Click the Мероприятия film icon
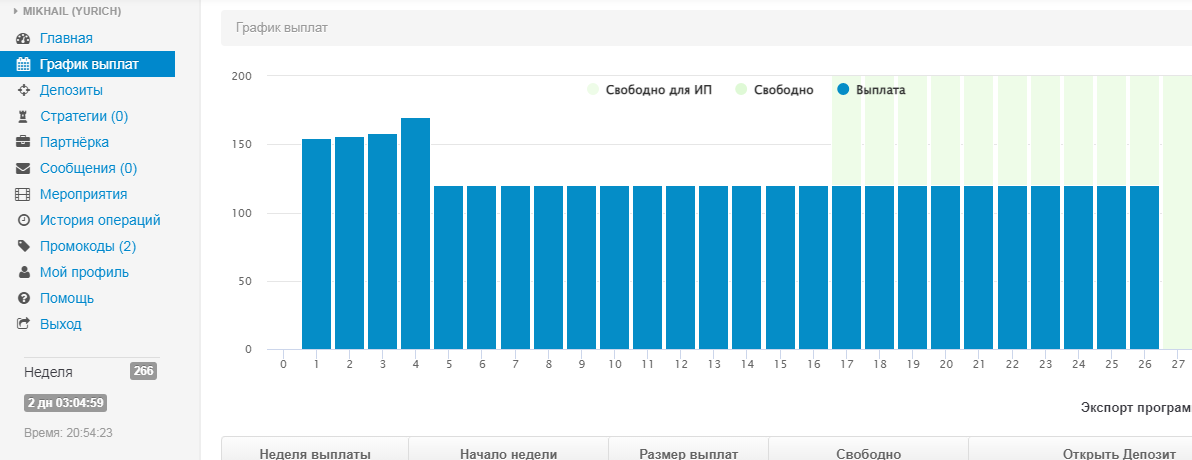This screenshot has height=460, width=1192. click(24, 195)
